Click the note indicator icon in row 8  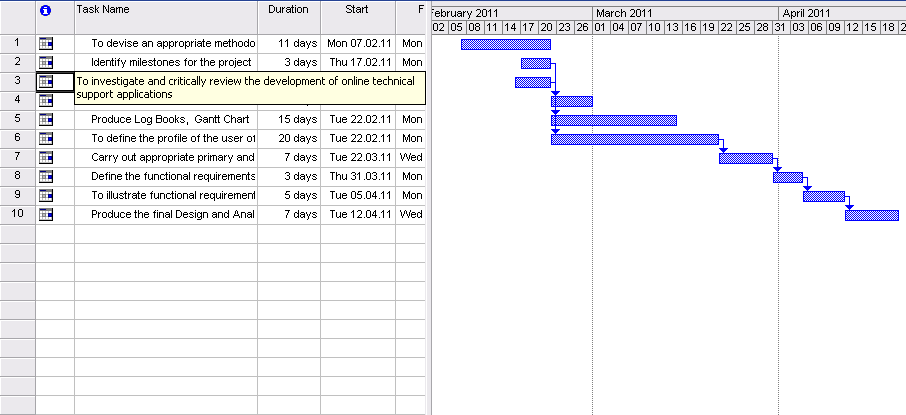46,177
